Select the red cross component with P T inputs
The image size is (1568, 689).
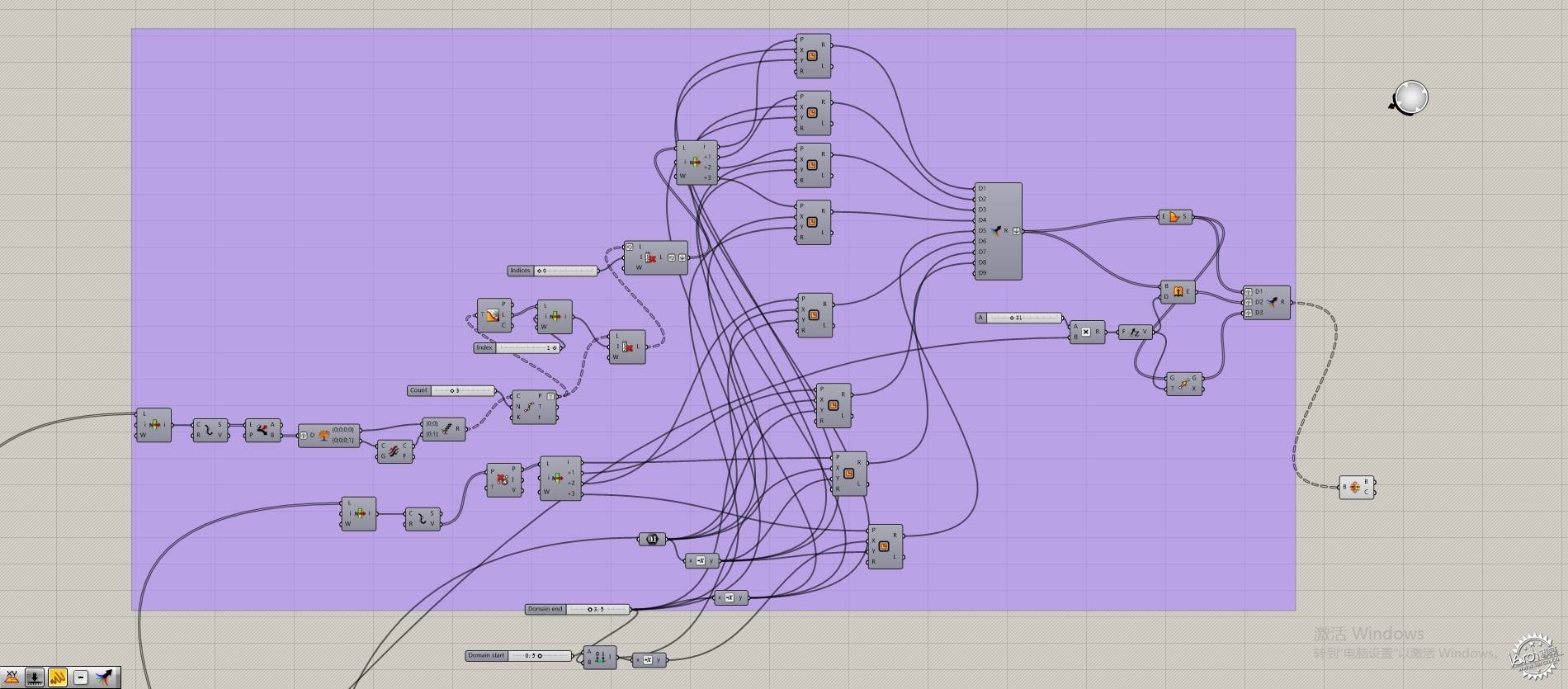coord(503,480)
